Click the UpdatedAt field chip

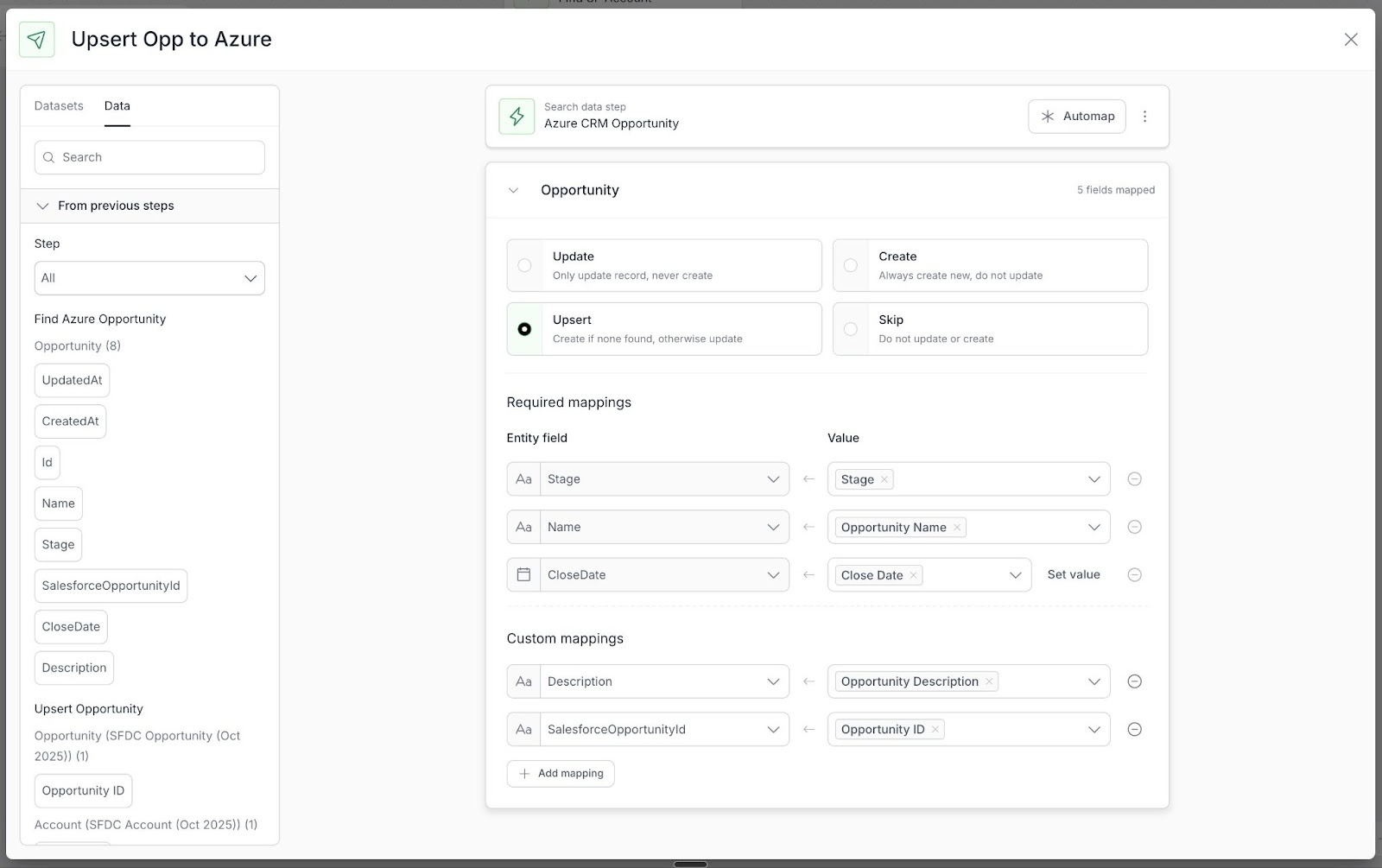73,381
